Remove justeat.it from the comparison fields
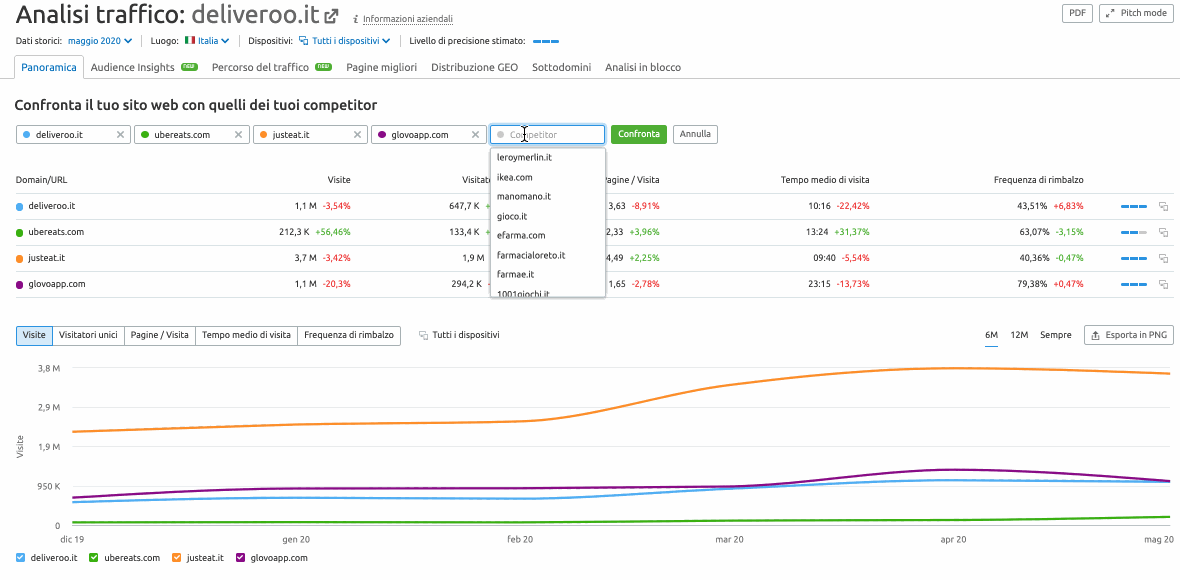The image size is (1180, 580). pos(357,135)
